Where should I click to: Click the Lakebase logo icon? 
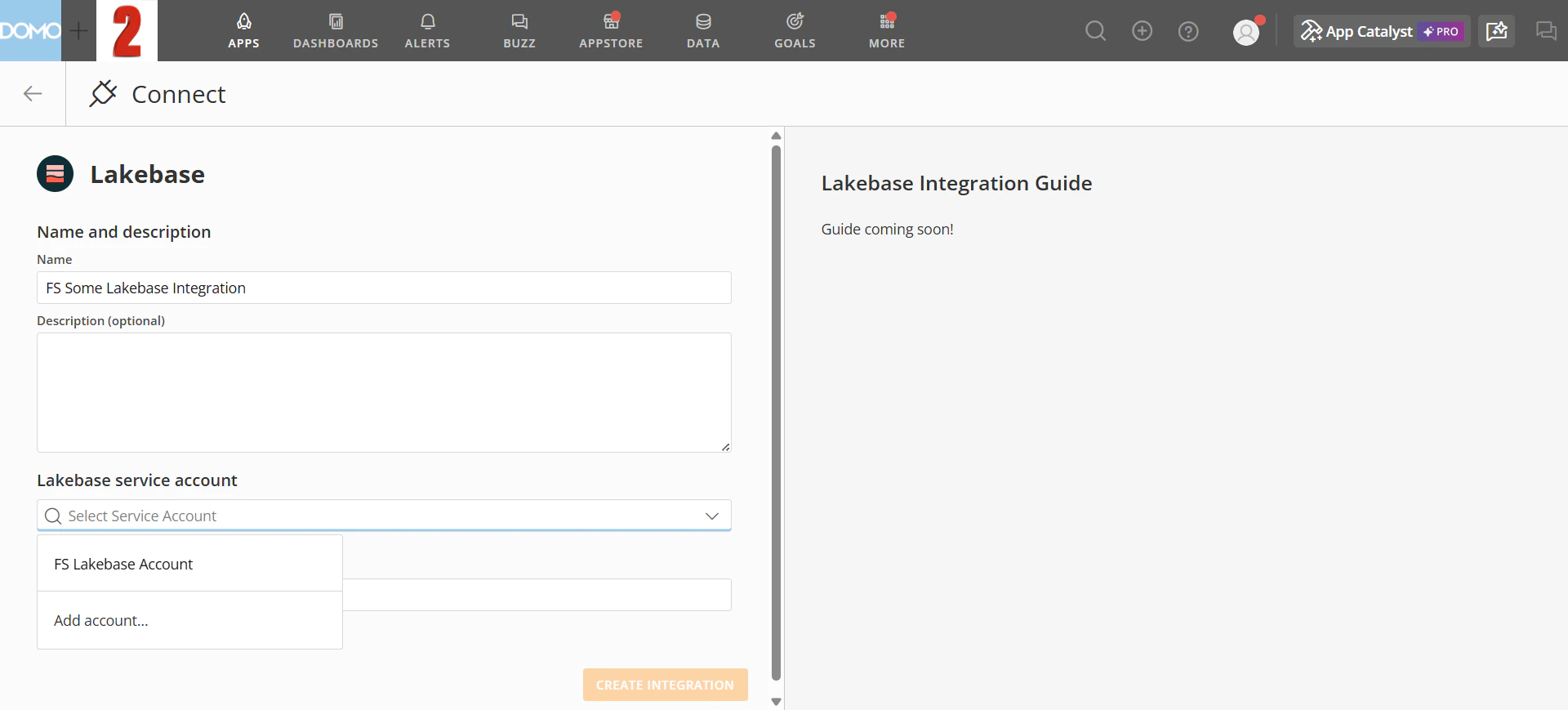click(x=55, y=173)
